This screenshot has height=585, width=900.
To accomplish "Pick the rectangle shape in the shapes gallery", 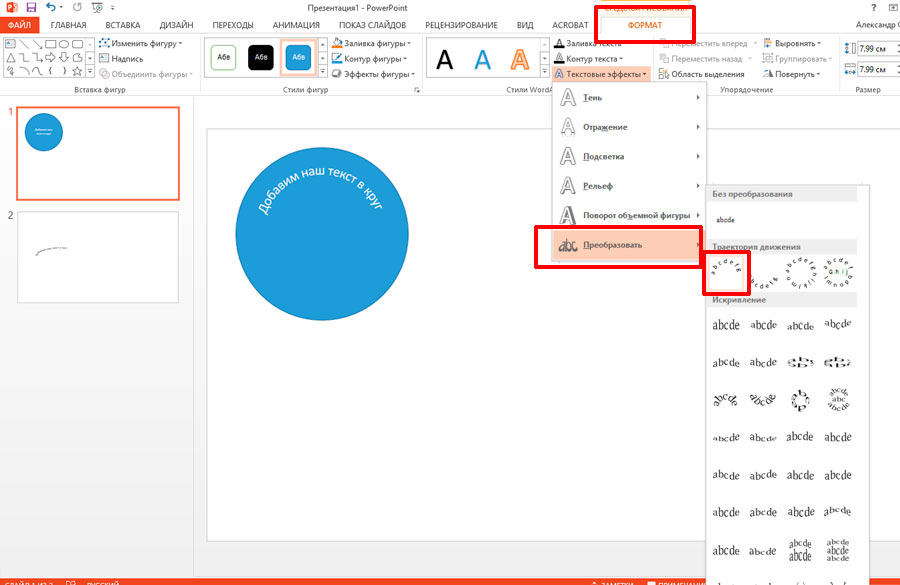I will 51,44.
